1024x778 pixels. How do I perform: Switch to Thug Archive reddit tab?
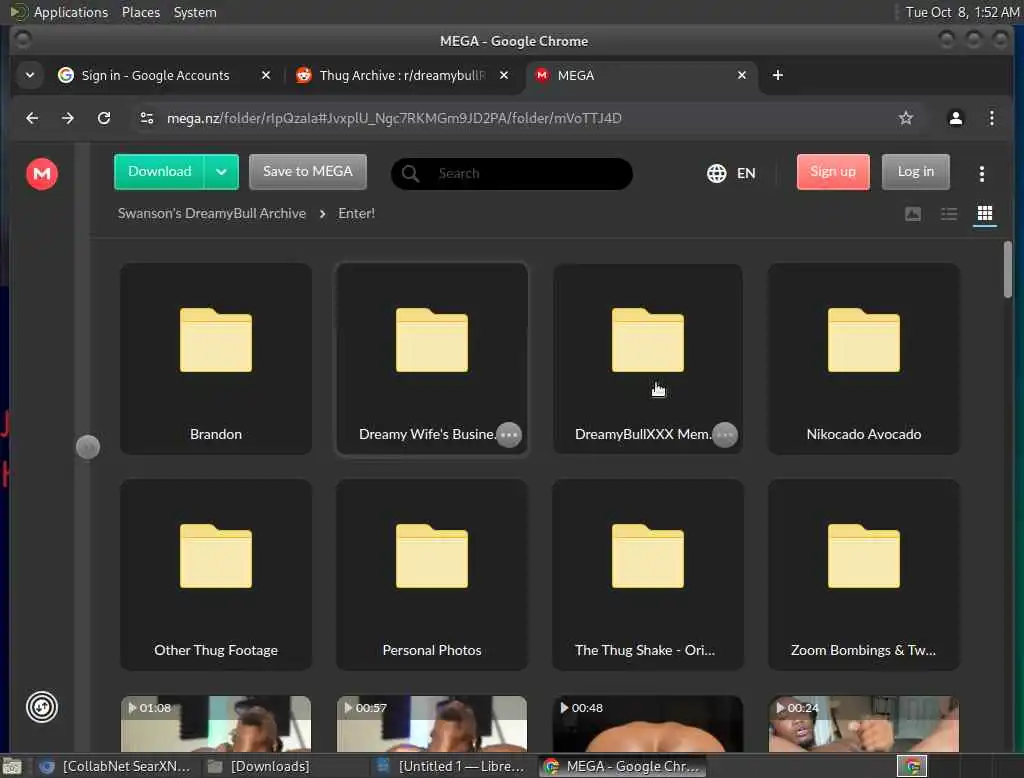coord(402,76)
